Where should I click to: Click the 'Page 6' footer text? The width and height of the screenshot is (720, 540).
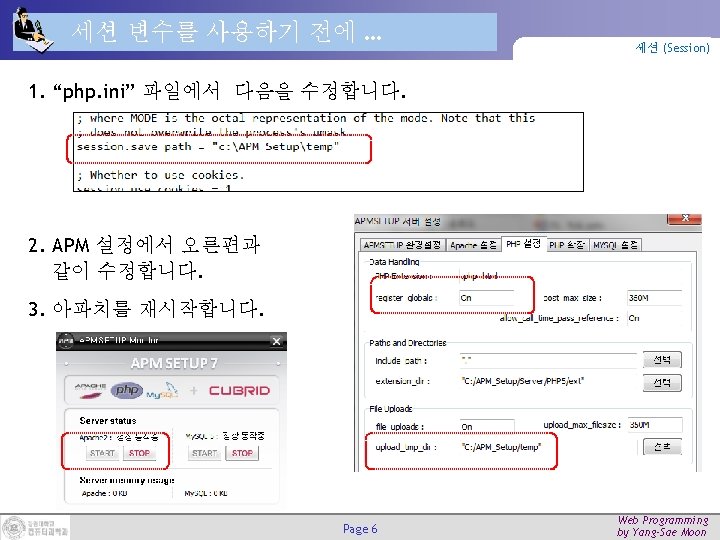[x=360, y=529]
